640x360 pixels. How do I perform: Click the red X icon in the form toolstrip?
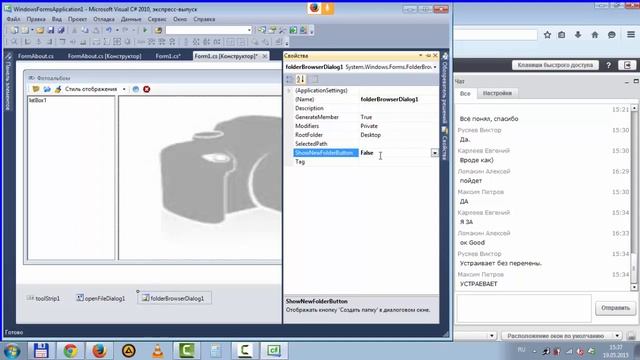[x=147, y=89]
